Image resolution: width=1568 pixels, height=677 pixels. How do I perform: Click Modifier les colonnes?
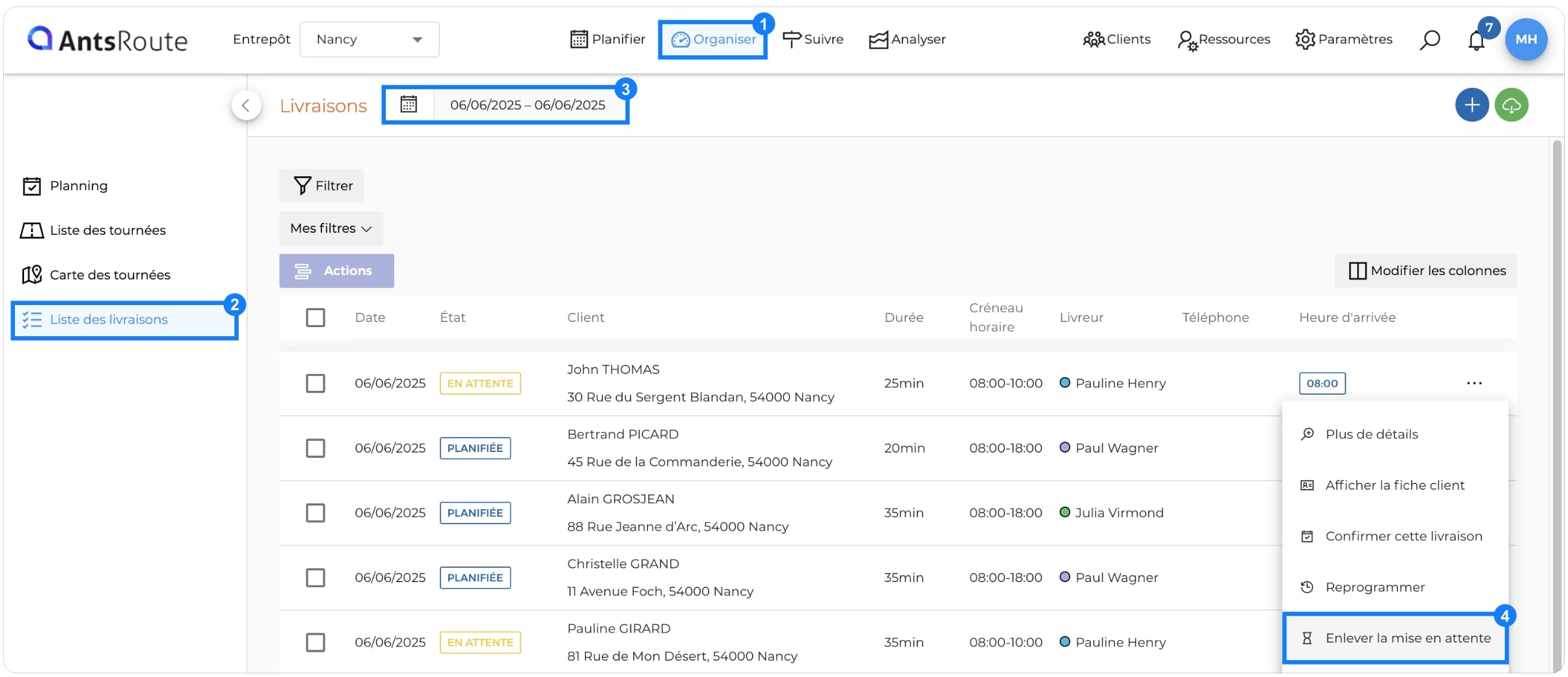pyautogui.click(x=1426, y=271)
